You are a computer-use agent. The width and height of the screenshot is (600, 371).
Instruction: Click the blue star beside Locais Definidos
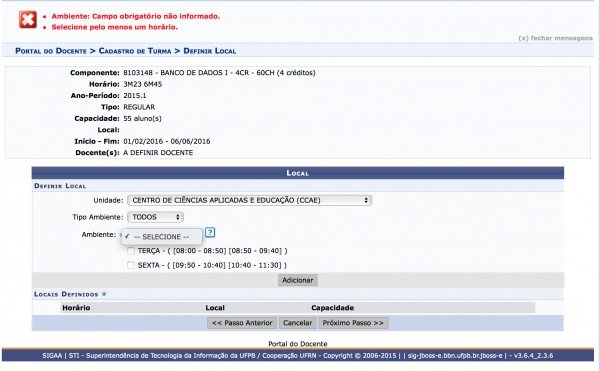[x=104, y=294]
